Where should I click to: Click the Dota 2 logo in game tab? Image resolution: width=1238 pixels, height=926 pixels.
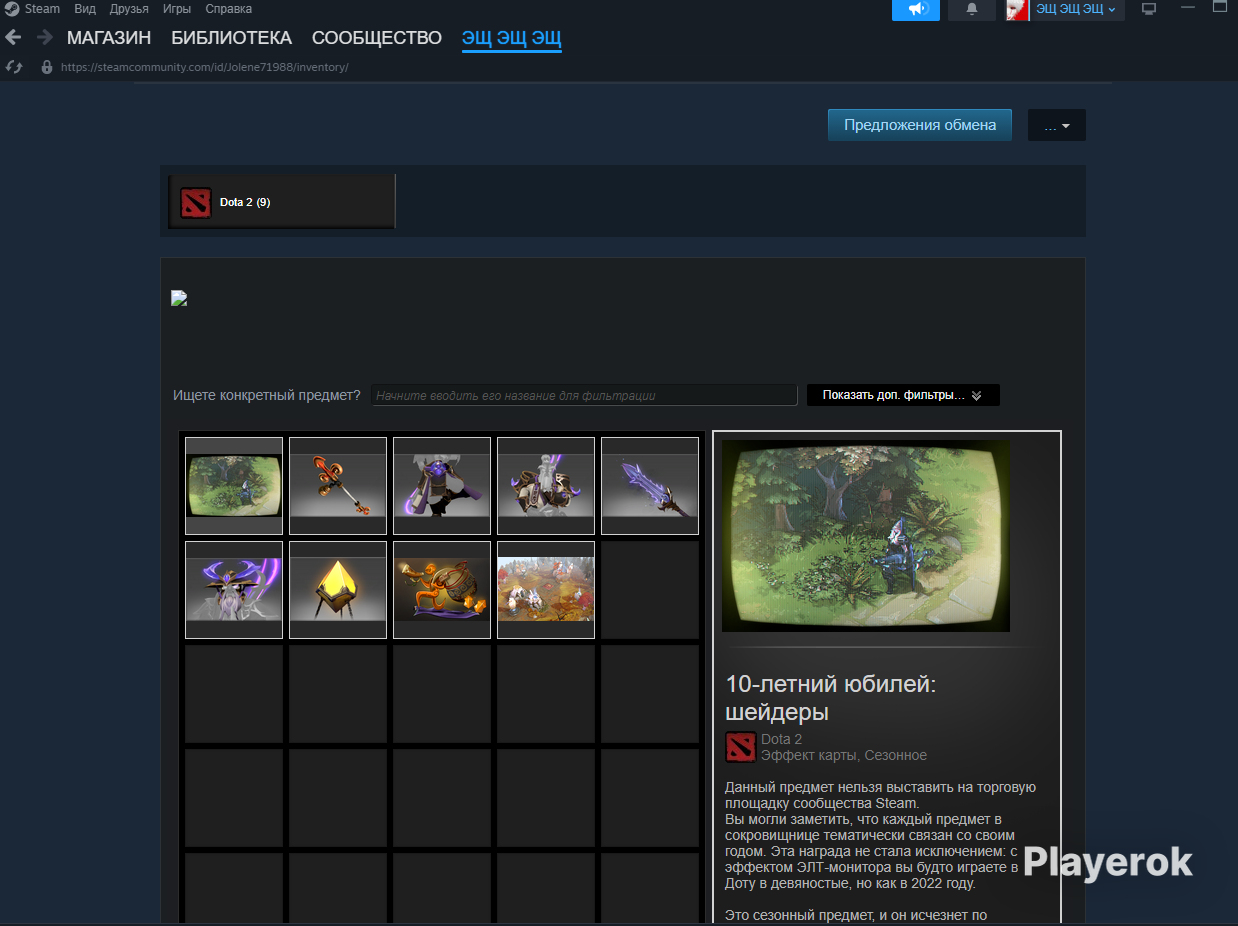click(196, 202)
